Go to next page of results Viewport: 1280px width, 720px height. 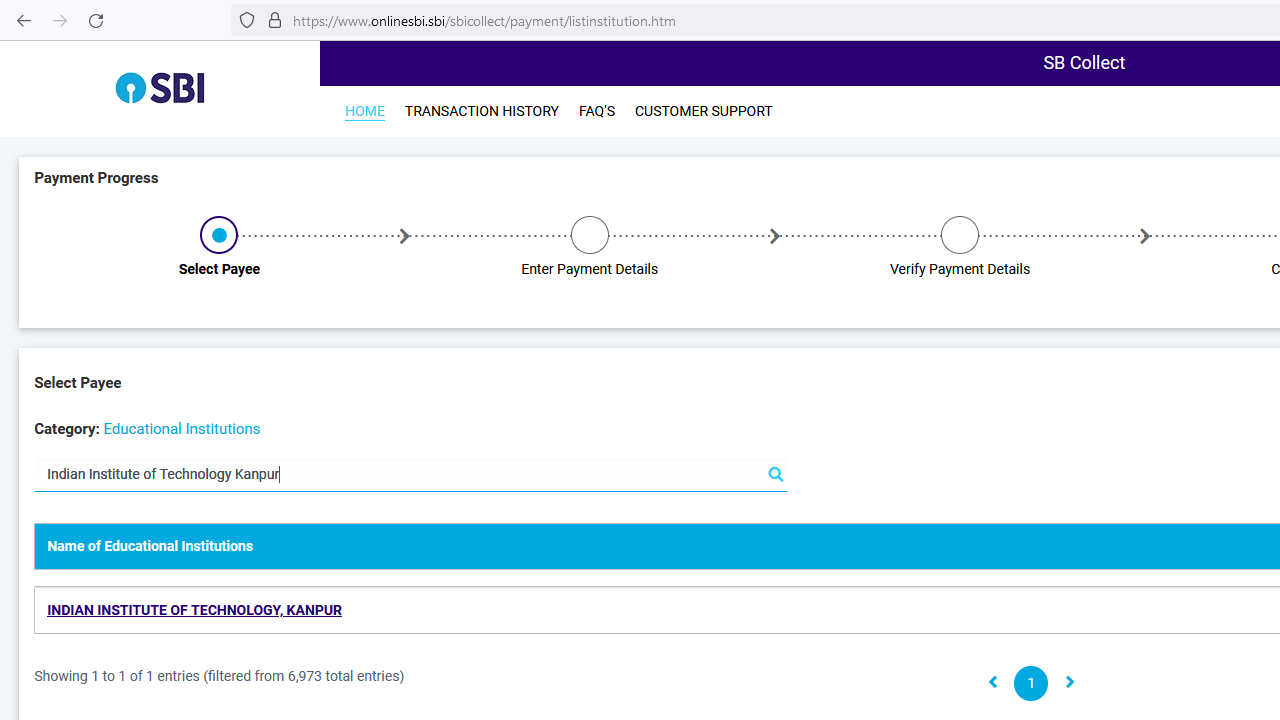[1069, 683]
